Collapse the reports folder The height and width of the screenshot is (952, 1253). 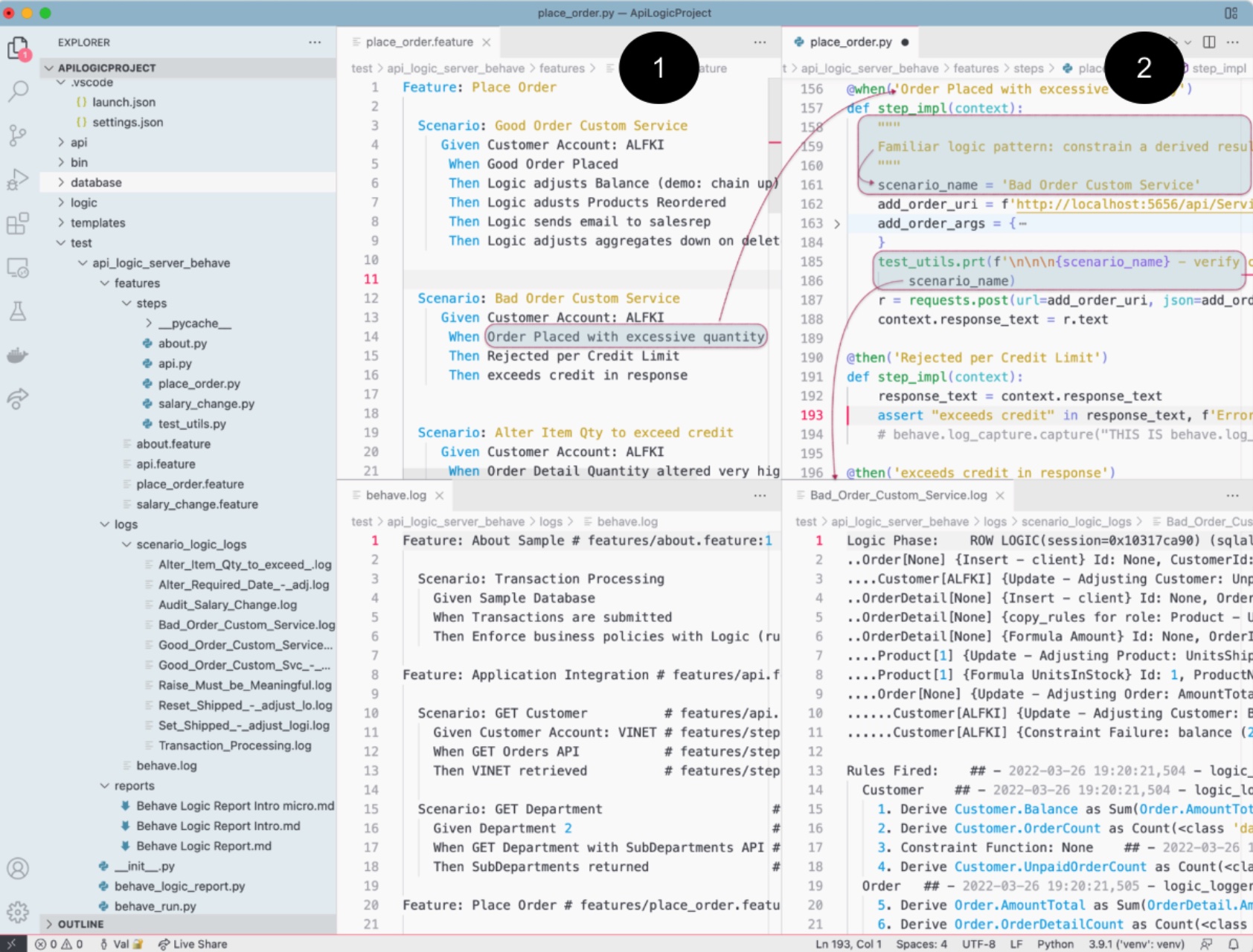point(134,785)
